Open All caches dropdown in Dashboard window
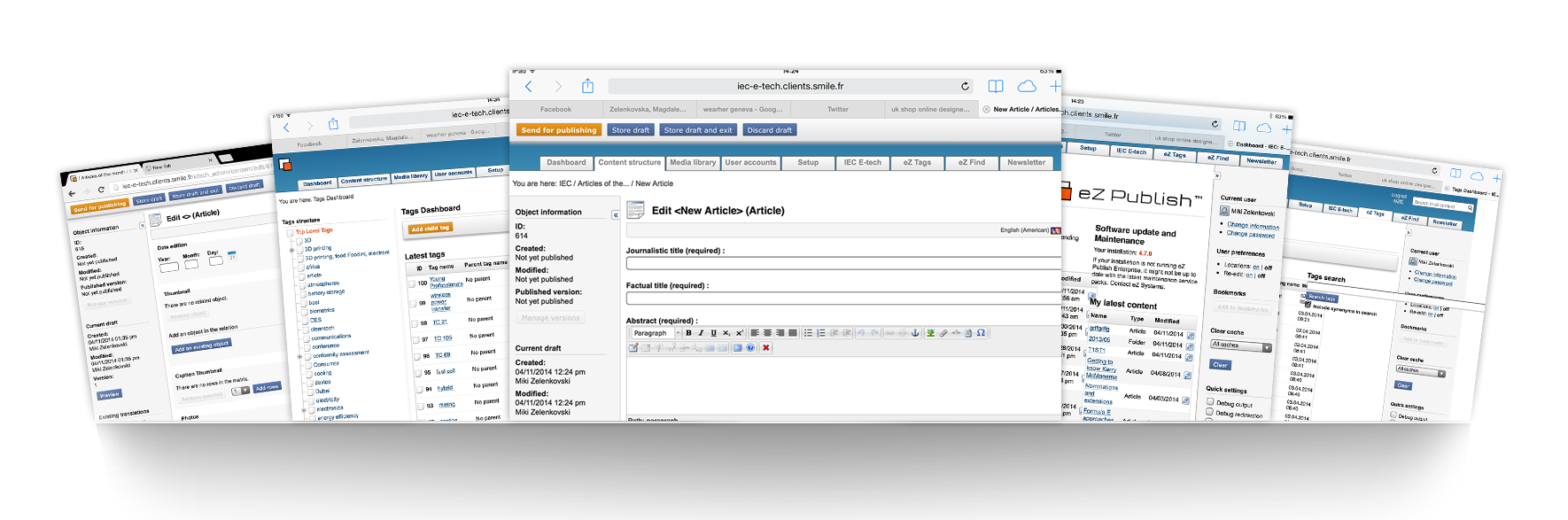 (x=1241, y=346)
